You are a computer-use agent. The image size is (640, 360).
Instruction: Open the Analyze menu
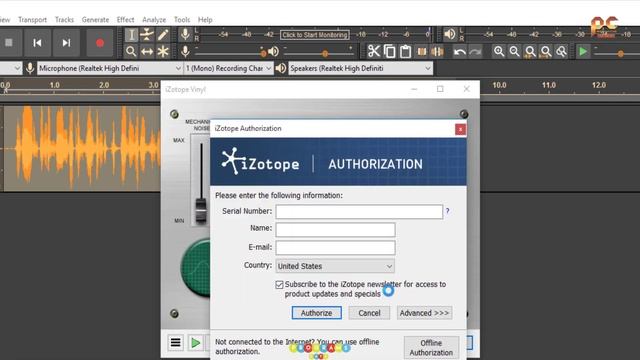154,20
